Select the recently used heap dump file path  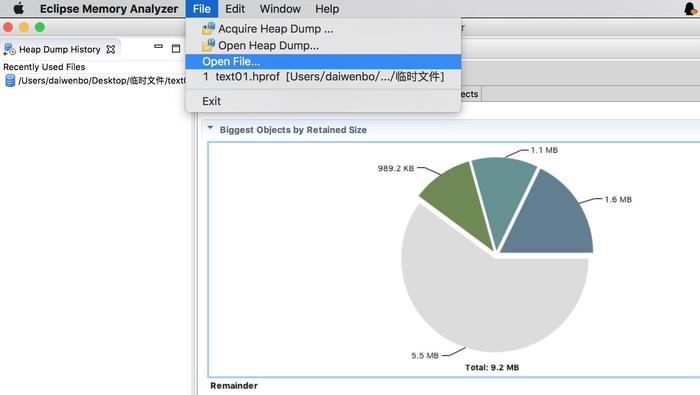(102, 81)
